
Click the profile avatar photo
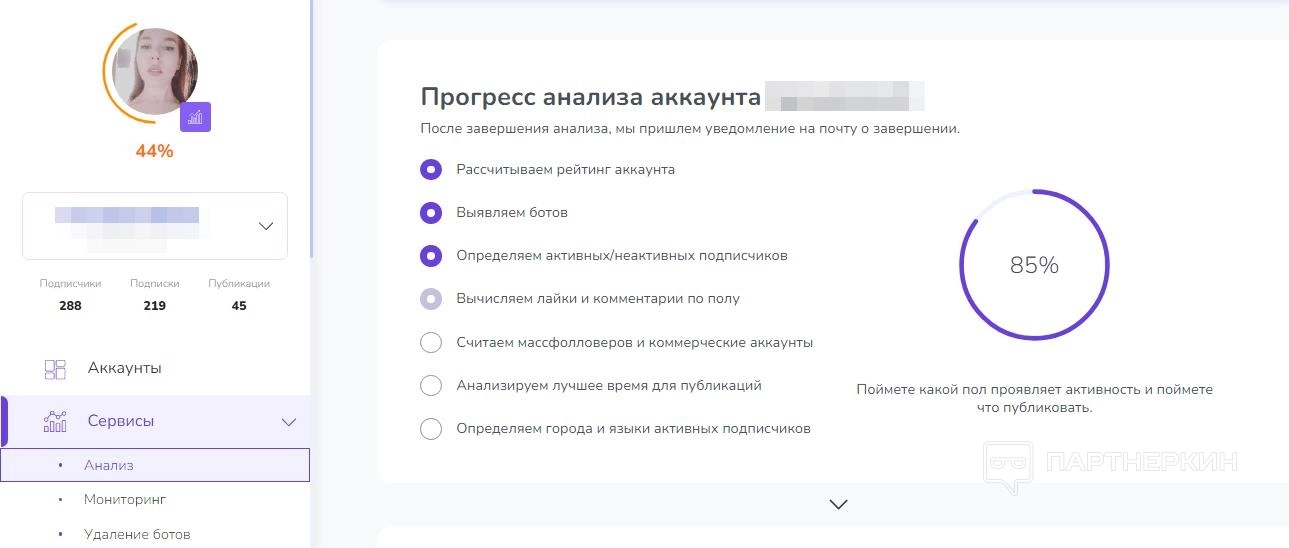(x=155, y=72)
